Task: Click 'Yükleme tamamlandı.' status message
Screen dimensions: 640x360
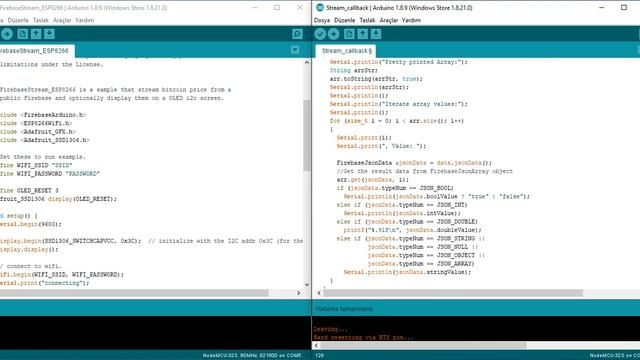Action: click(x=344, y=309)
